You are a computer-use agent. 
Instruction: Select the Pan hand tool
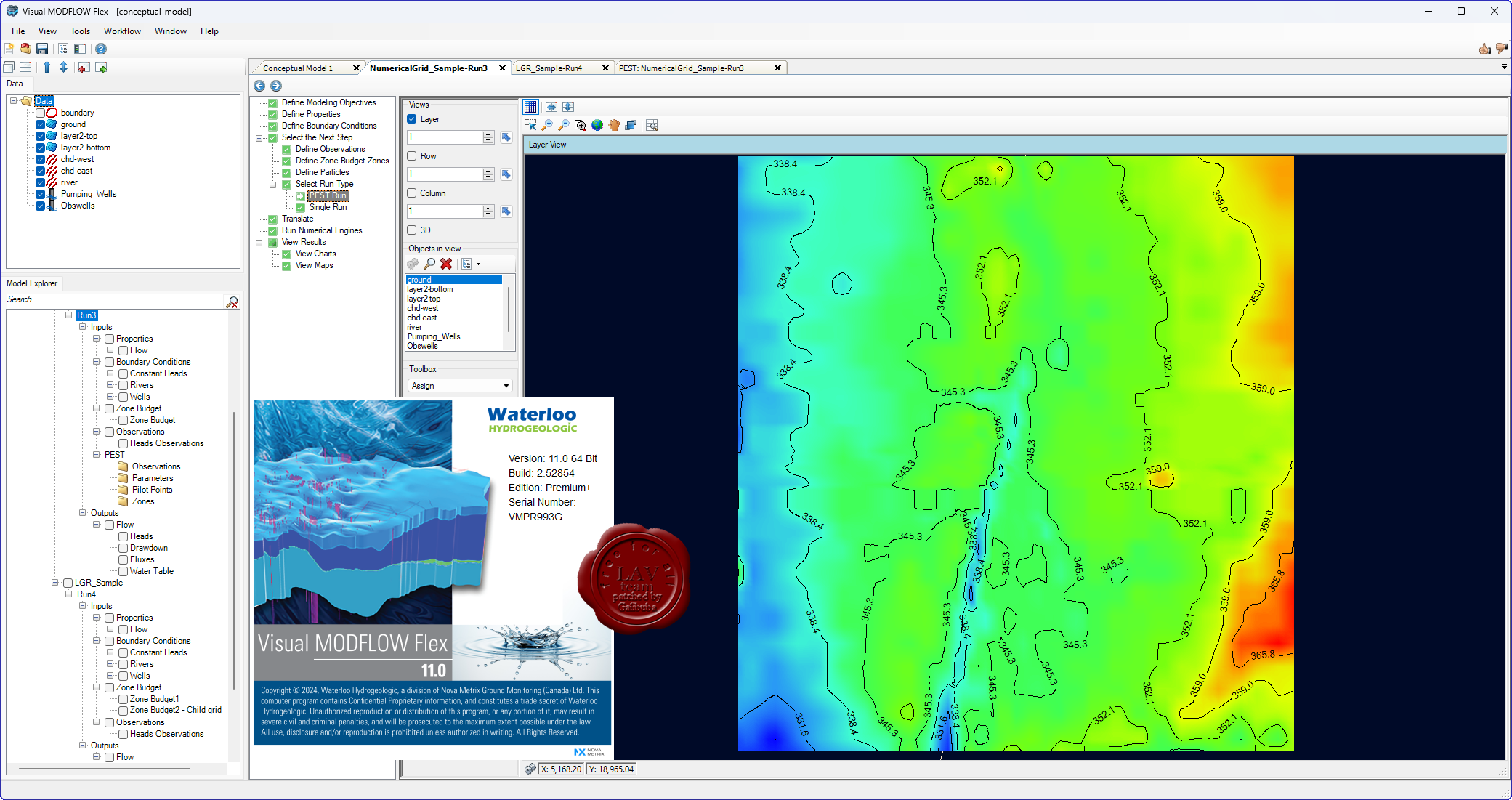(614, 125)
